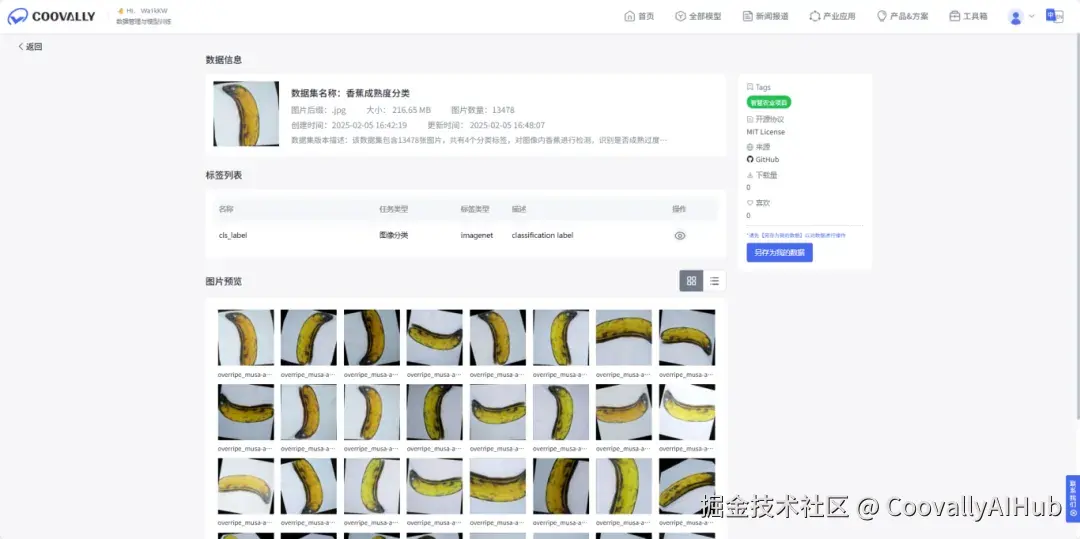This screenshot has width=1080, height=539.
Task: Click the truncated dataset version description
Action: (479, 140)
